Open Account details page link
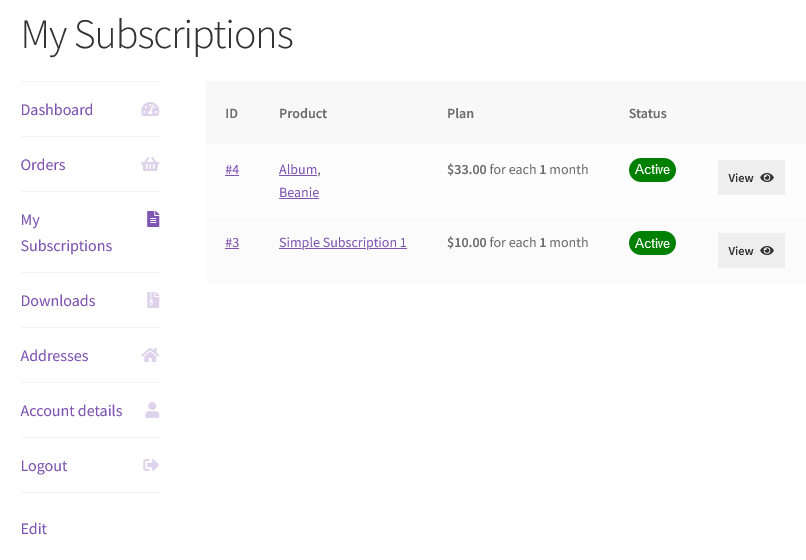Viewport: 806px width, 560px height. [x=71, y=411]
